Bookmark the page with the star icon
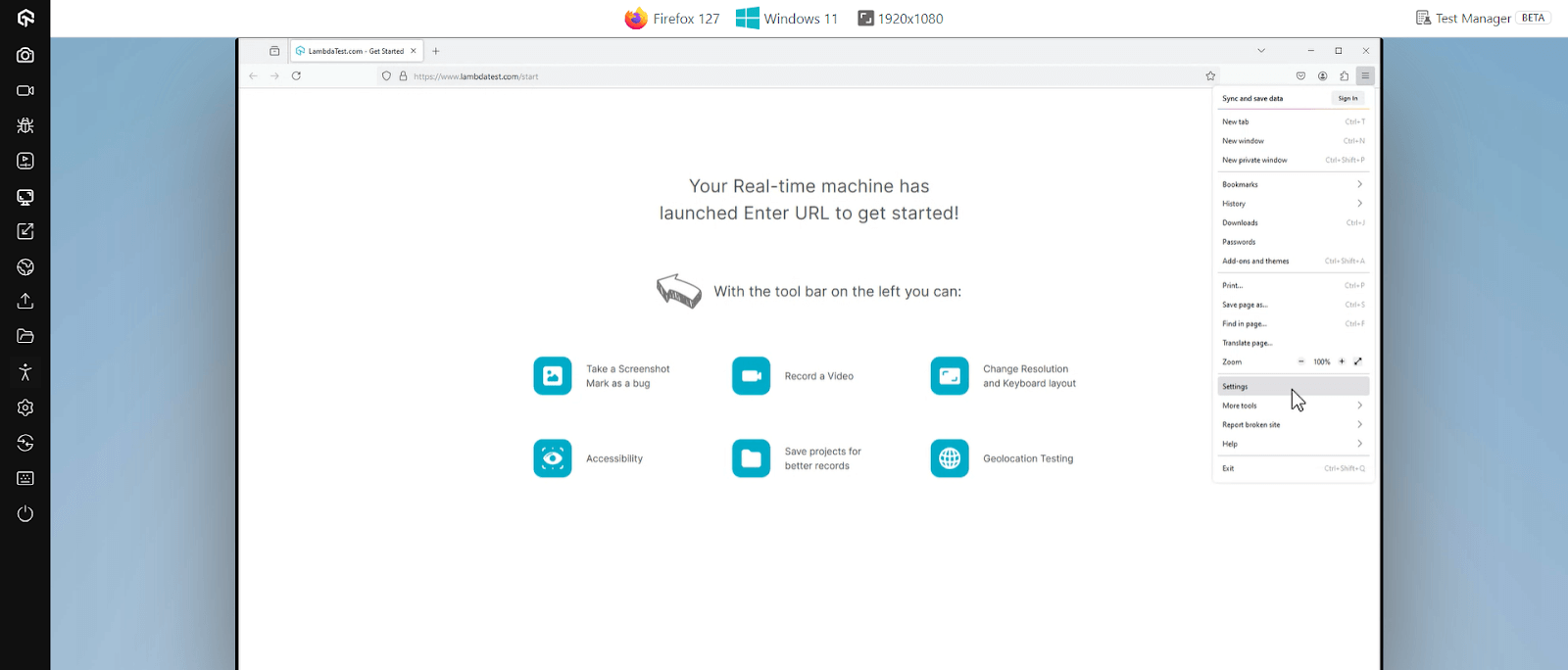The image size is (1568, 670). click(1210, 75)
